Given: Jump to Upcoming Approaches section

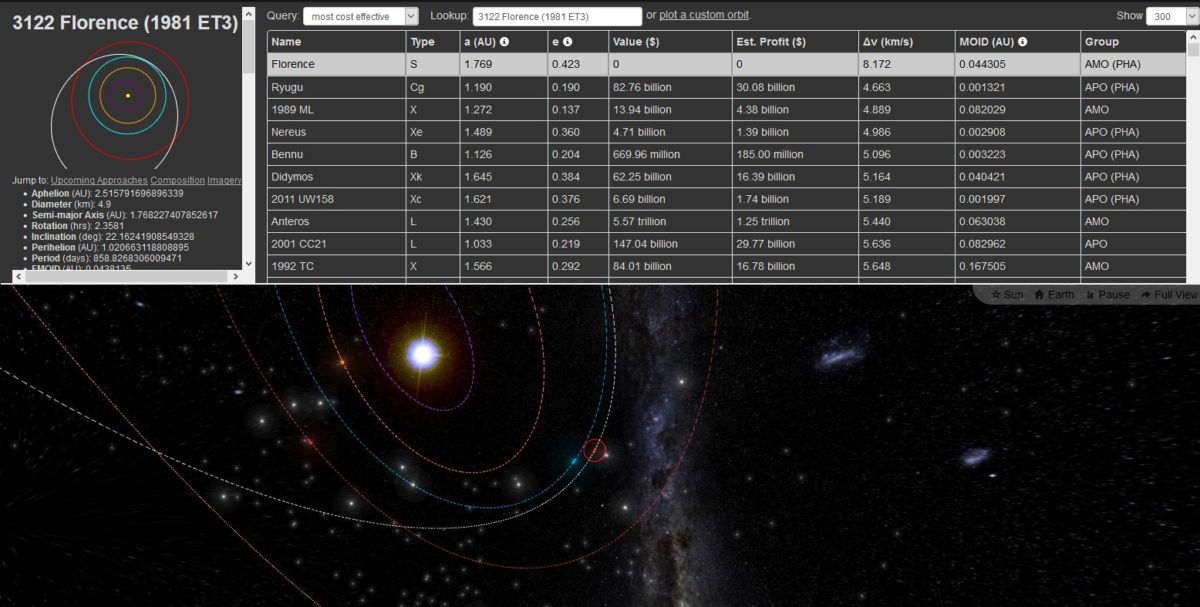Looking at the screenshot, I should tap(98, 180).
